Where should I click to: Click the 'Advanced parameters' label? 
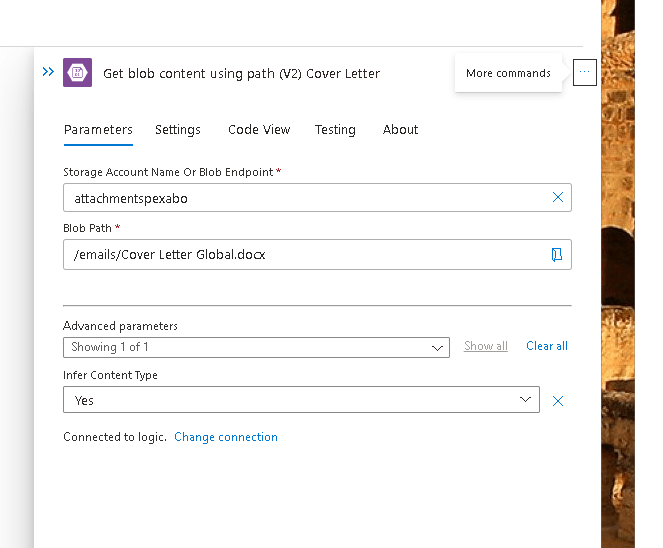(120, 326)
